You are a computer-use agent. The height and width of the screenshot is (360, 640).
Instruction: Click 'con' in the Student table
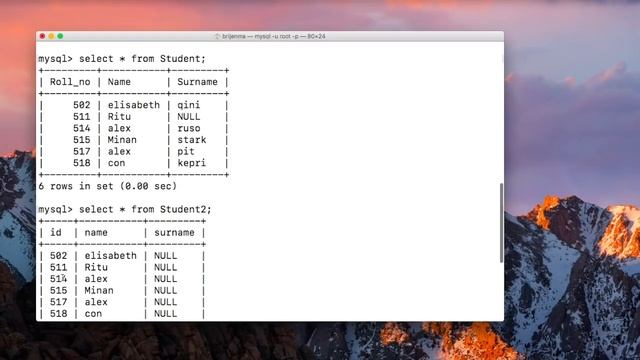click(116, 163)
